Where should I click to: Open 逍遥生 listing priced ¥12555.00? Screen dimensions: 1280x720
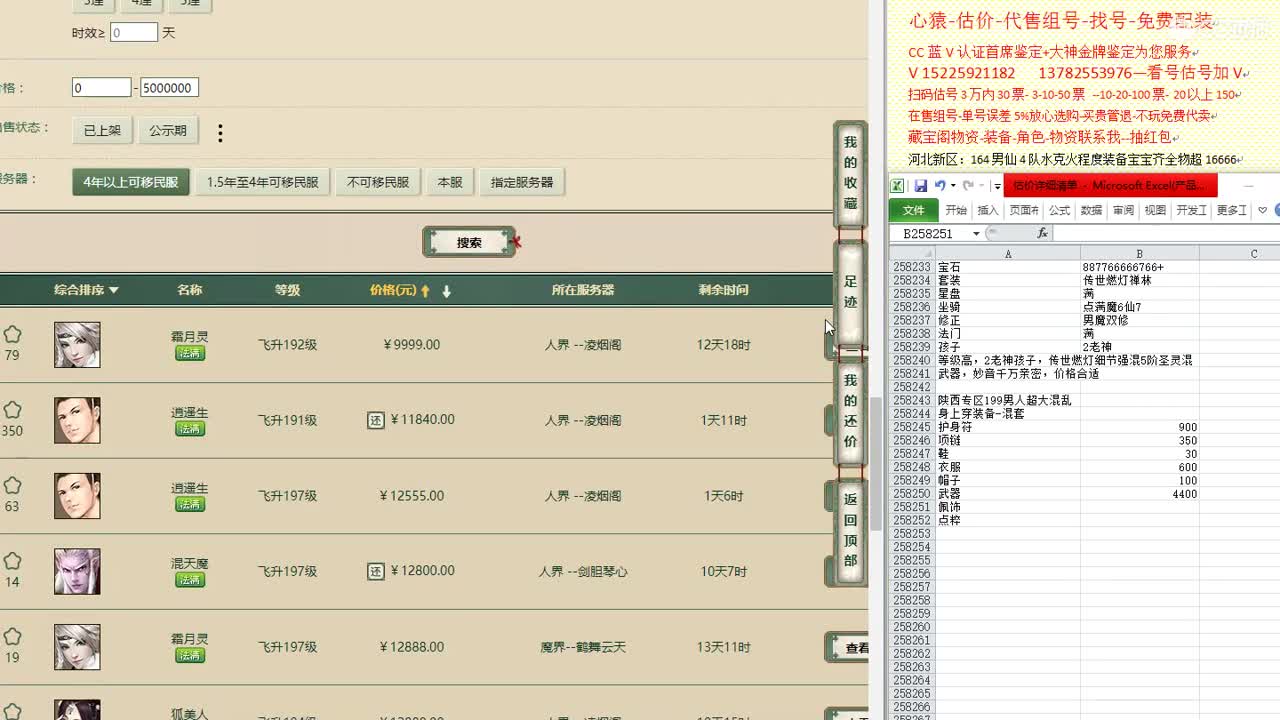[189, 489]
